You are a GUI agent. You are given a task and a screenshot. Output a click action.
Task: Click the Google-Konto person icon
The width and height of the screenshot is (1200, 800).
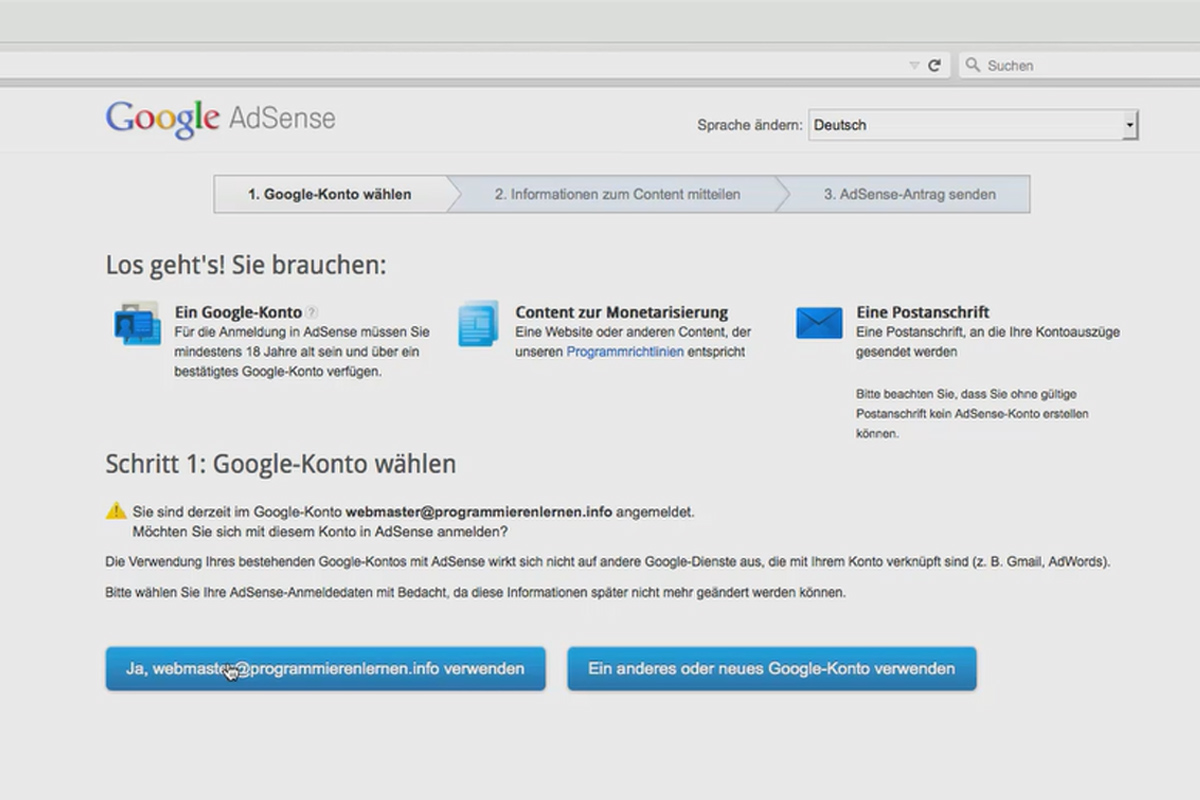point(137,324)
